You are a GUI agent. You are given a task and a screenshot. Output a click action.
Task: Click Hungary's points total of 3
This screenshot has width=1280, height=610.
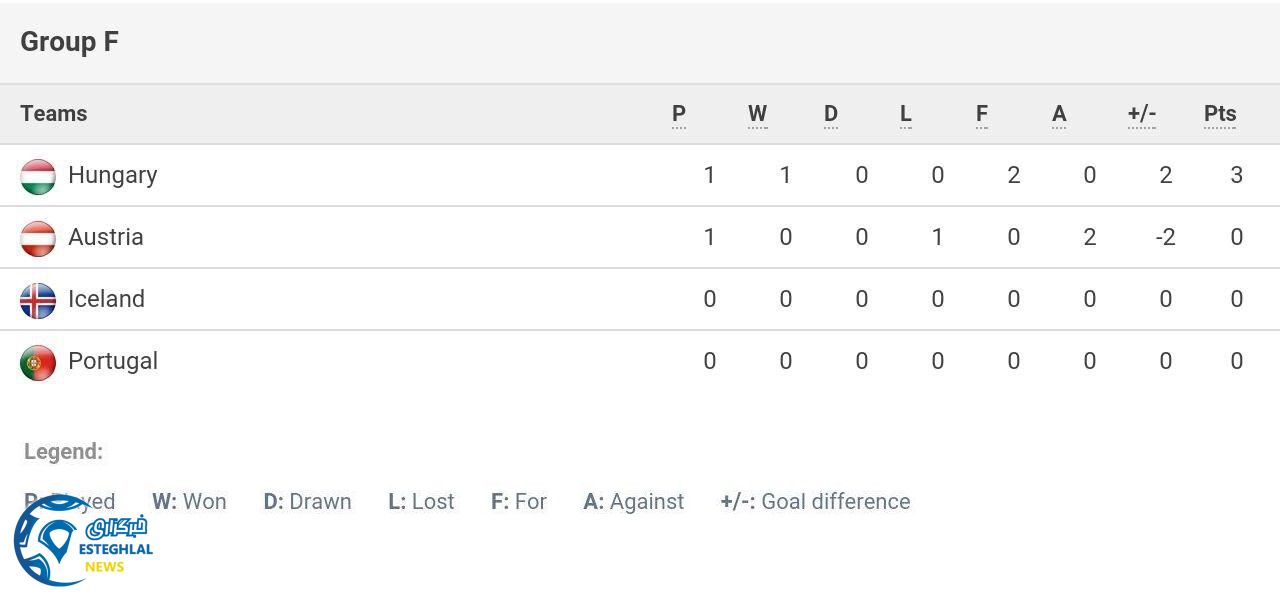pyautogui.click(x=1236, y=174)
